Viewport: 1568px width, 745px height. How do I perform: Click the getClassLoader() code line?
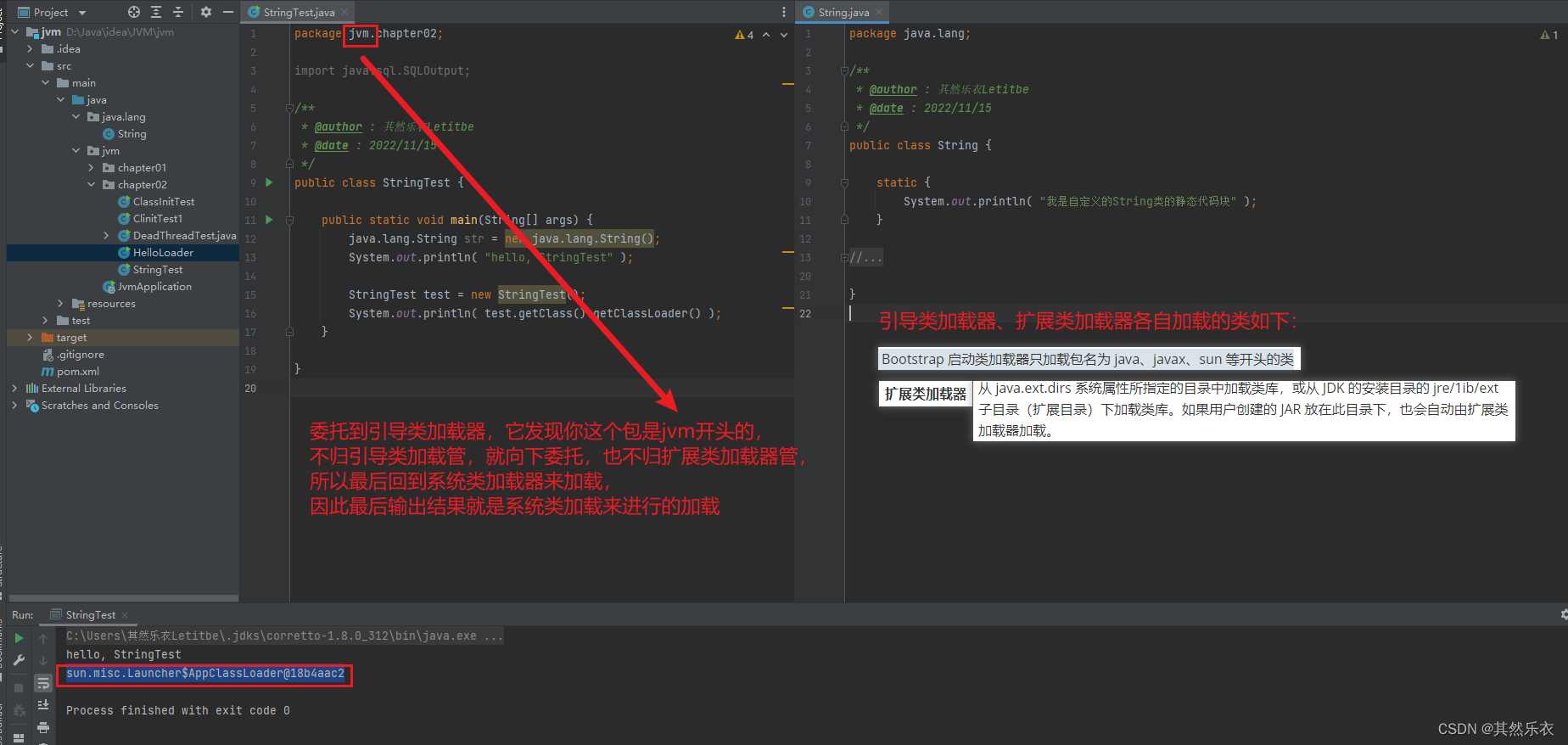point(535,313)
